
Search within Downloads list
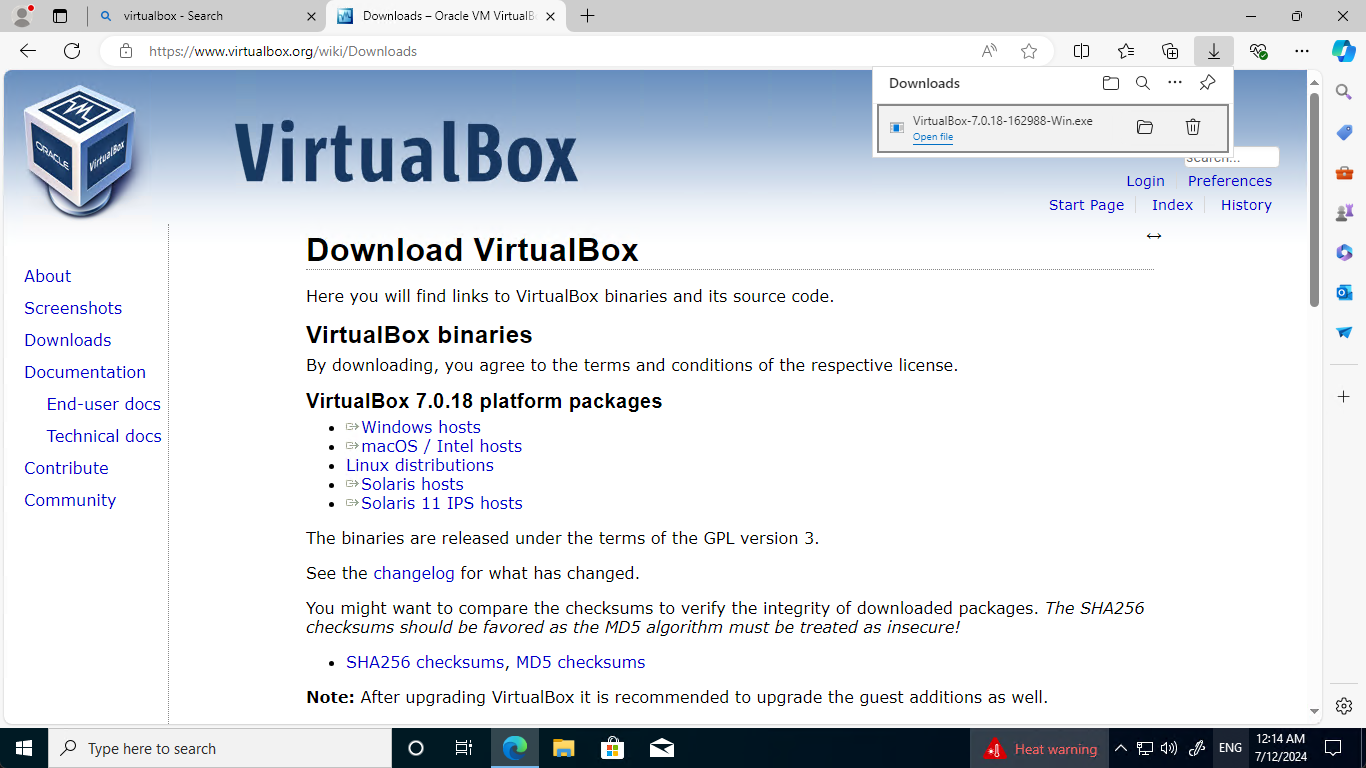coord(1143,83)
